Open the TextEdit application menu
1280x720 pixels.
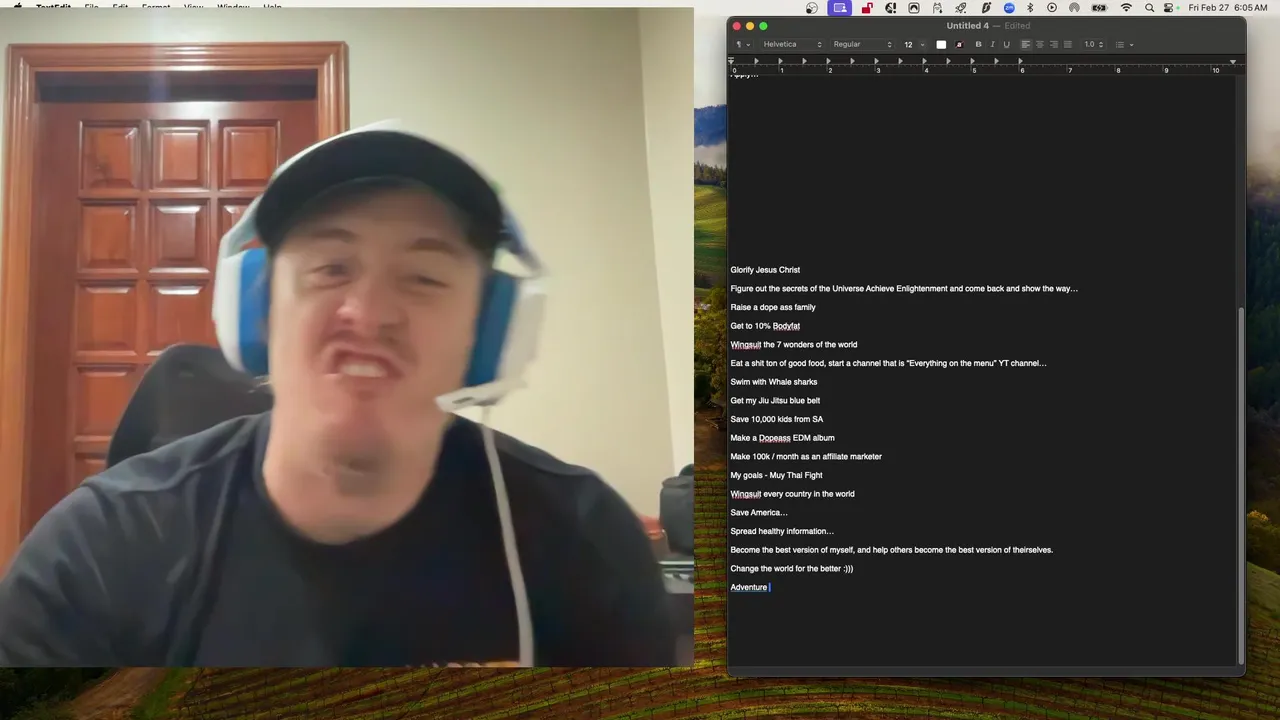(53, 7)
